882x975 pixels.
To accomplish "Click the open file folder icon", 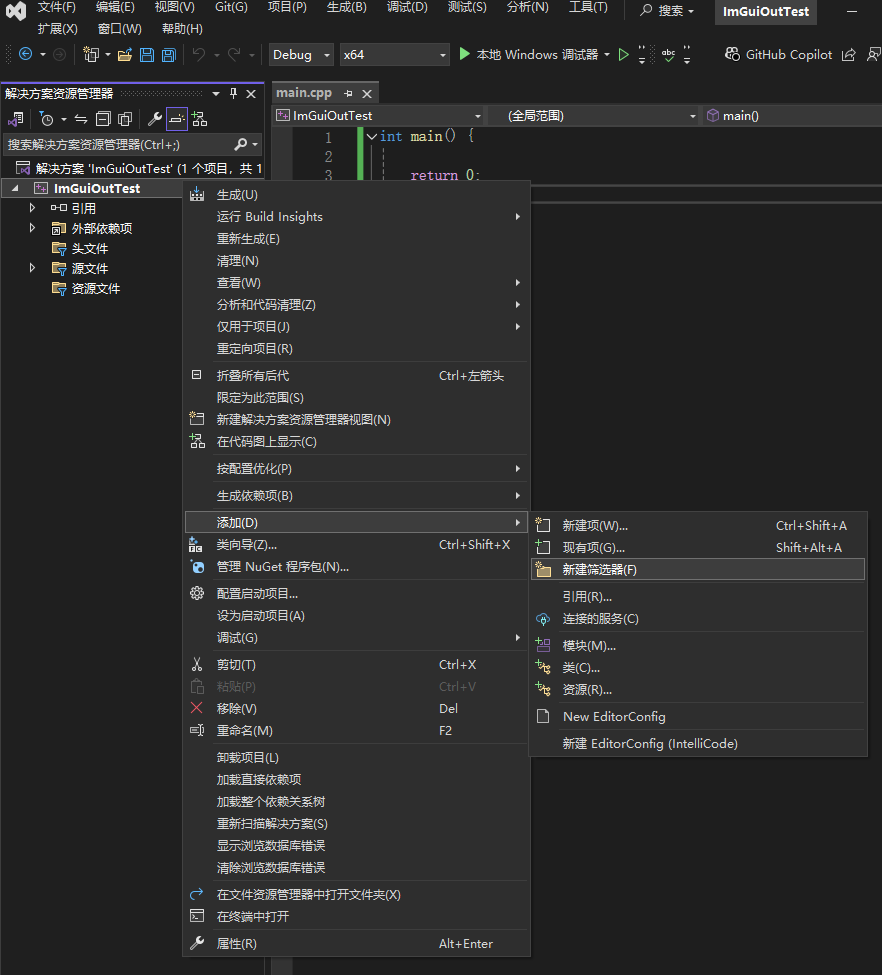I will tap(125, 55).
